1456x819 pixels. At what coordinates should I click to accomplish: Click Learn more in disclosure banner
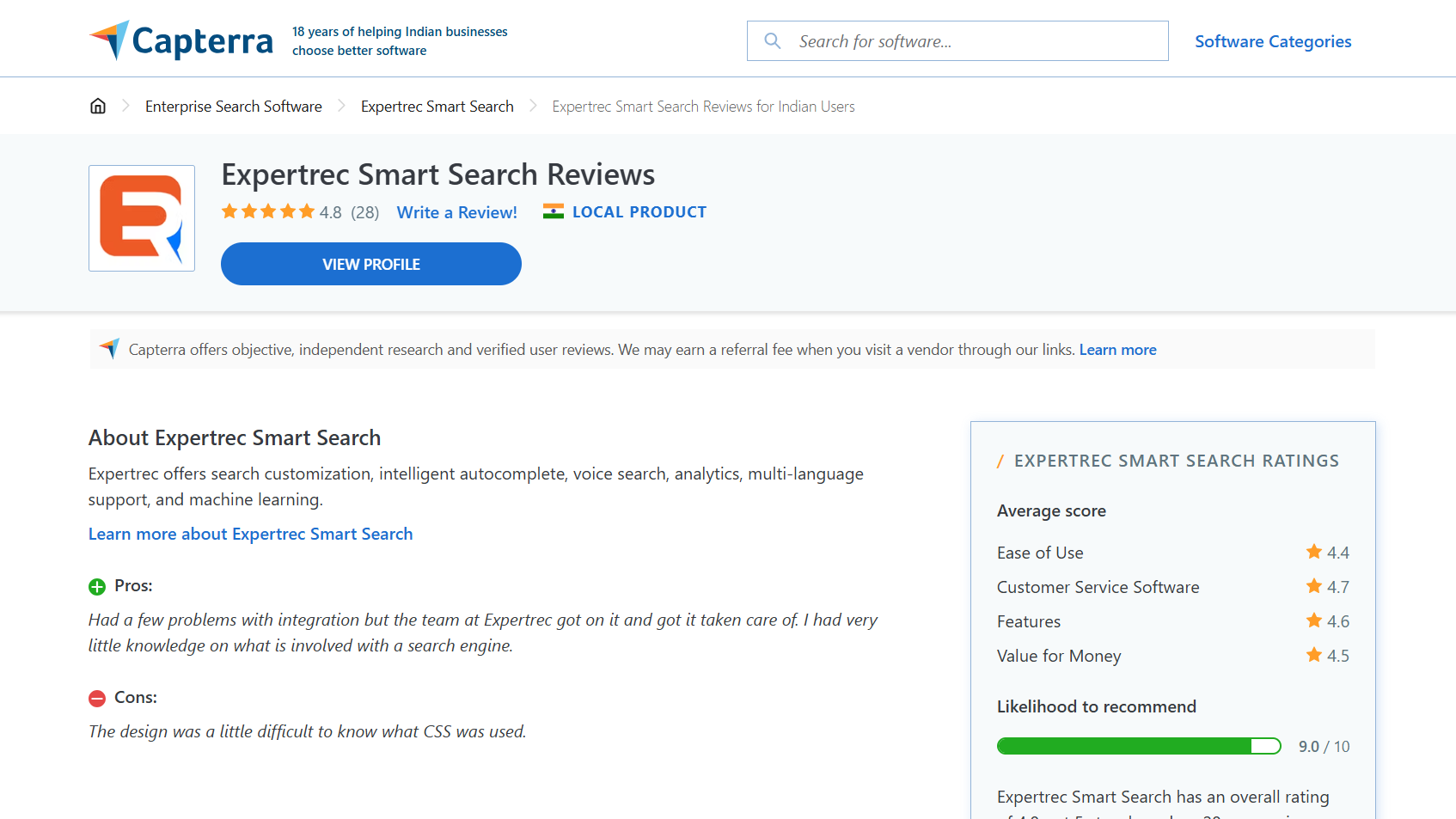pyautogui.click(x=1117, y=350)
